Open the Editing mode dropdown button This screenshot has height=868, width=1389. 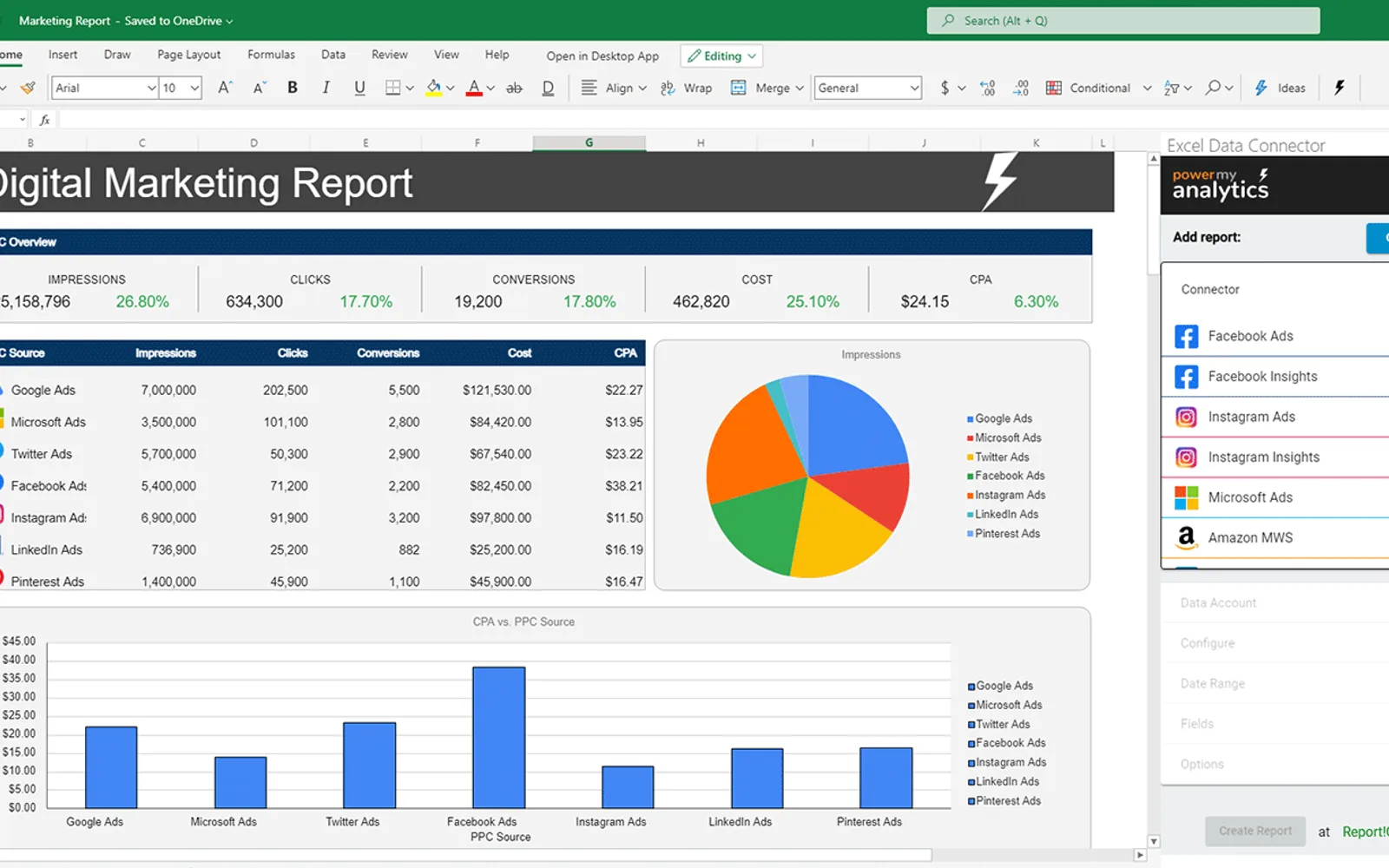[721, 56]
